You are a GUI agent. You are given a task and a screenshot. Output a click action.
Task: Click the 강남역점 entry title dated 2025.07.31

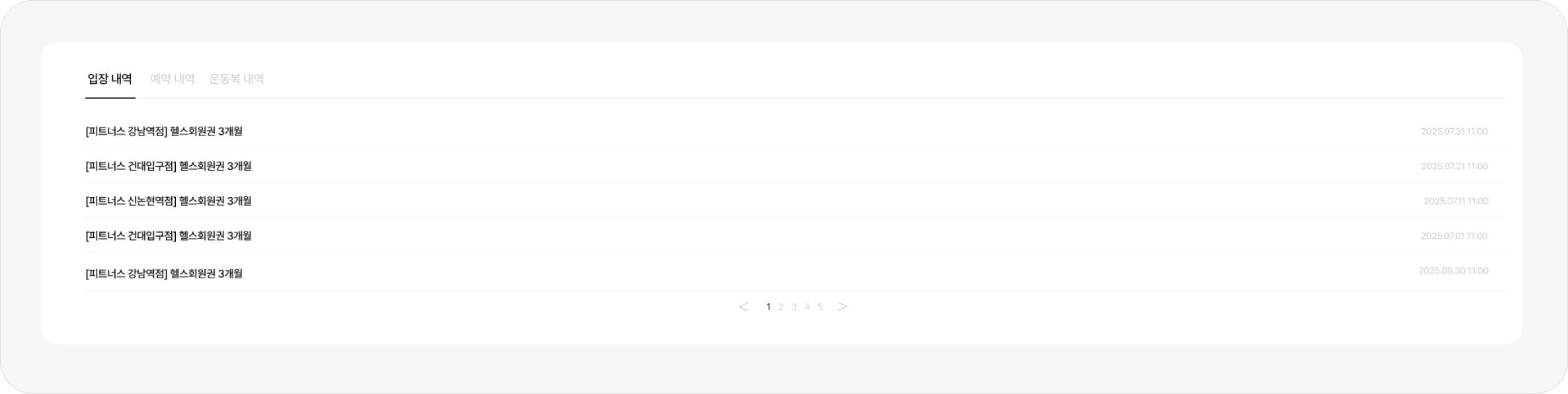(164, 132)
